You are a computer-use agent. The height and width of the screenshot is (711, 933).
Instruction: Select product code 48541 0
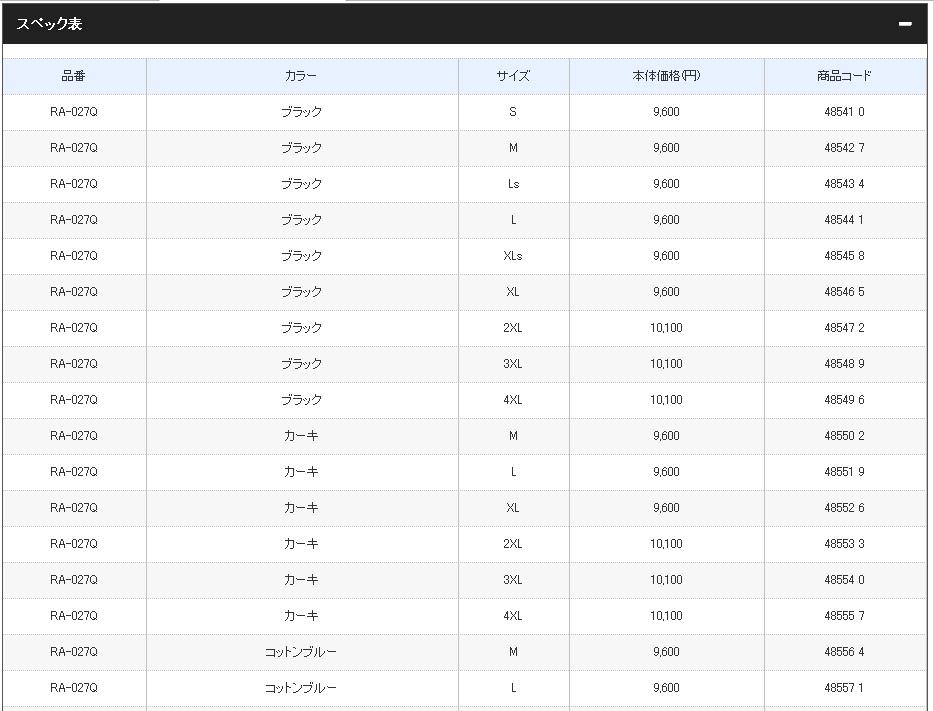[844, 112]
